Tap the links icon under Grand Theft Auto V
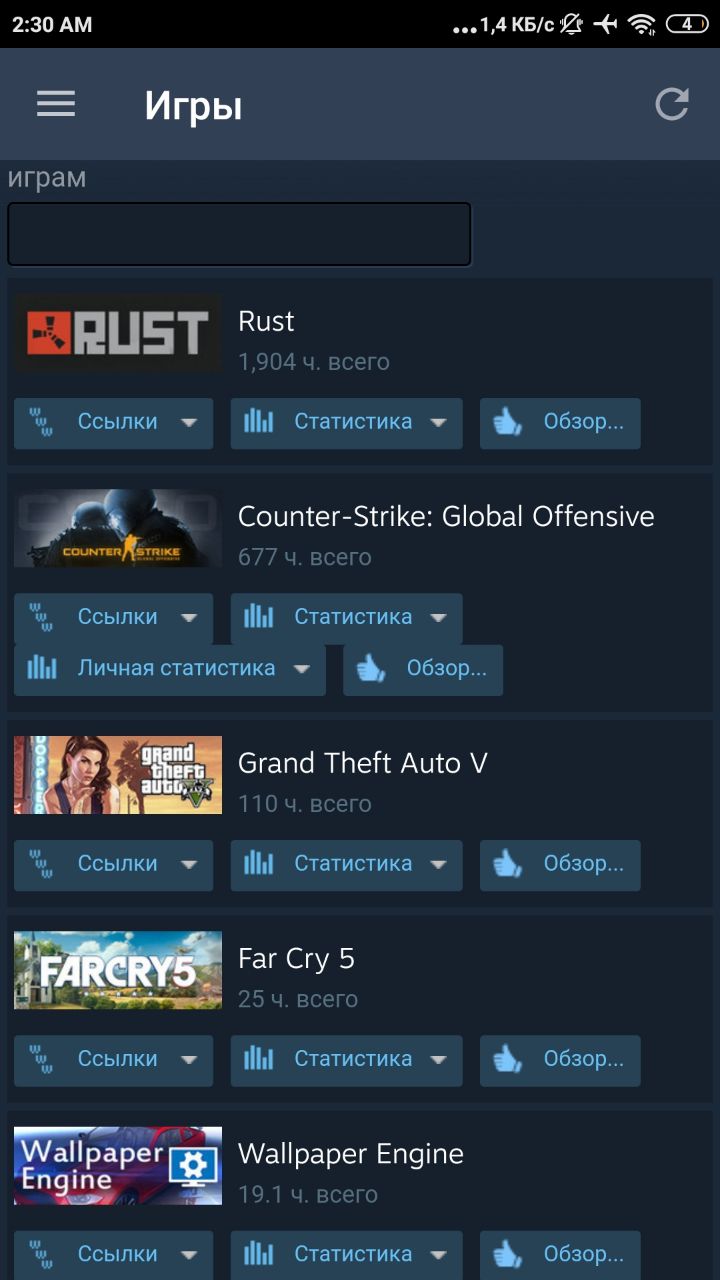 (x=41, y=865)
